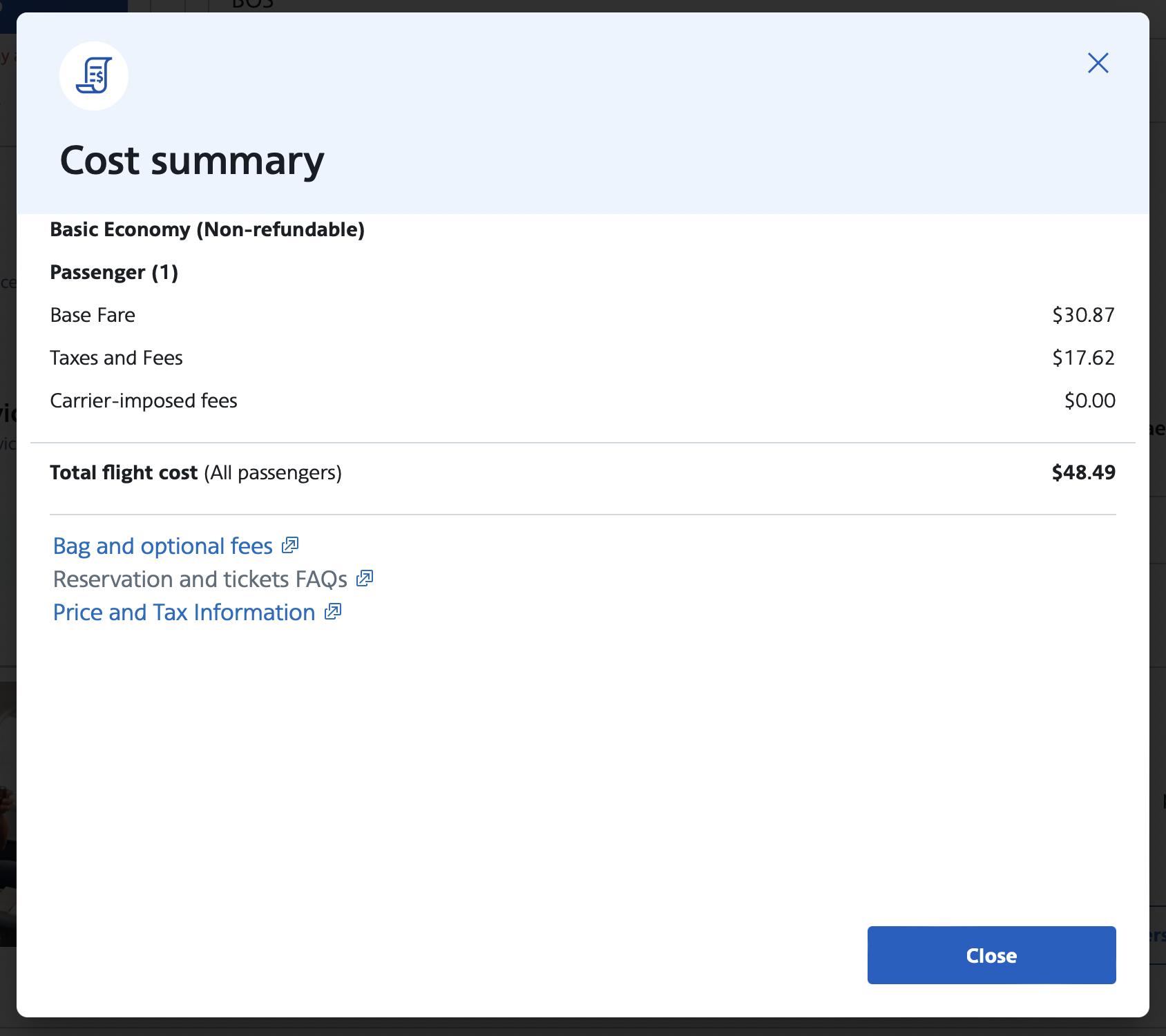Select the $0.00 carrier fee amount
1166x1036 pixels.
tap(1089, 401)
